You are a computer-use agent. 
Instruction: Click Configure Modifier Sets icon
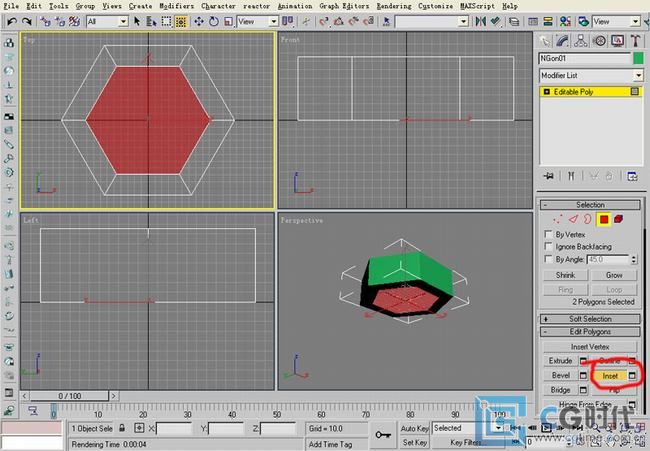(x=632, y=176)
